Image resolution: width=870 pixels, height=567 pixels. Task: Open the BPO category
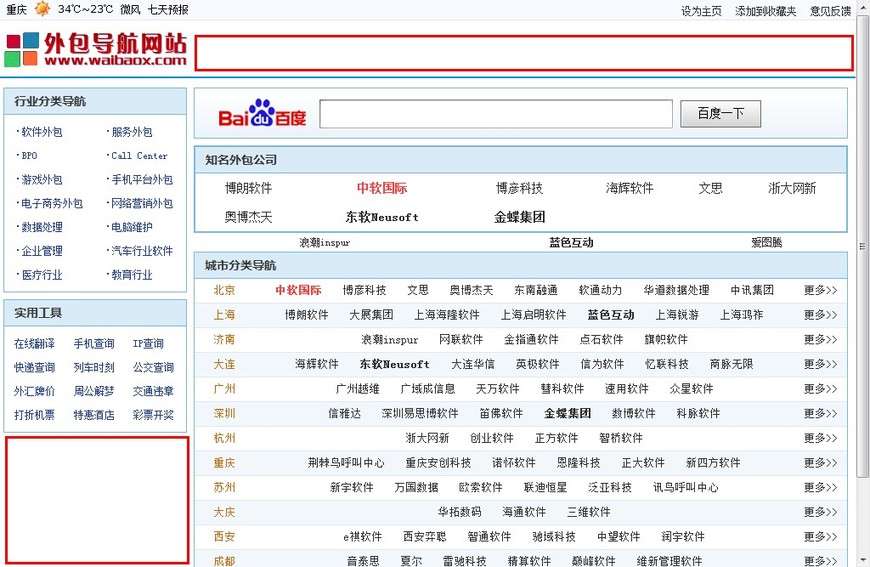29,156
